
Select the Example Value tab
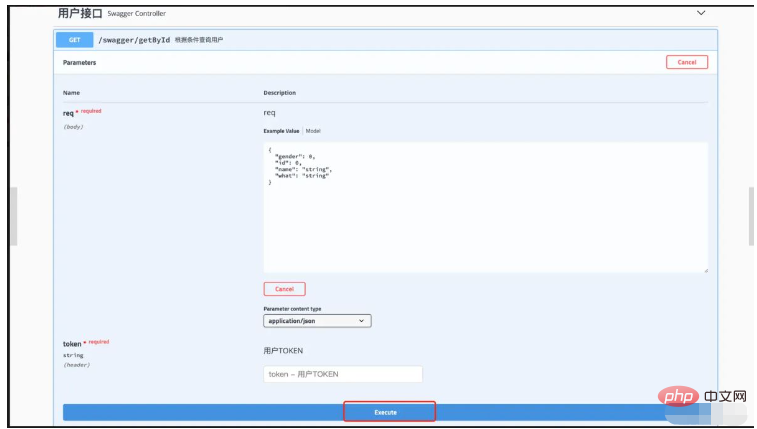(281, 131)
